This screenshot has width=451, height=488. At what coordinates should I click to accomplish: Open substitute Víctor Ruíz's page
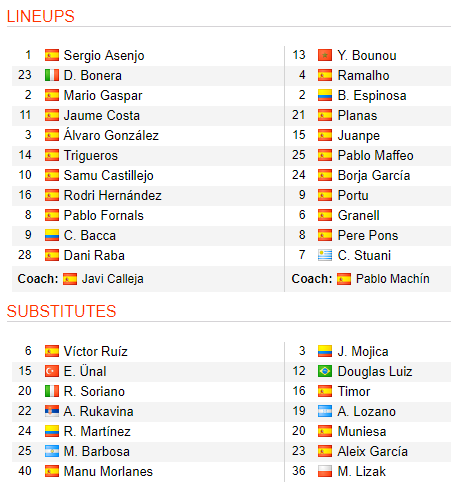point(96,351)
